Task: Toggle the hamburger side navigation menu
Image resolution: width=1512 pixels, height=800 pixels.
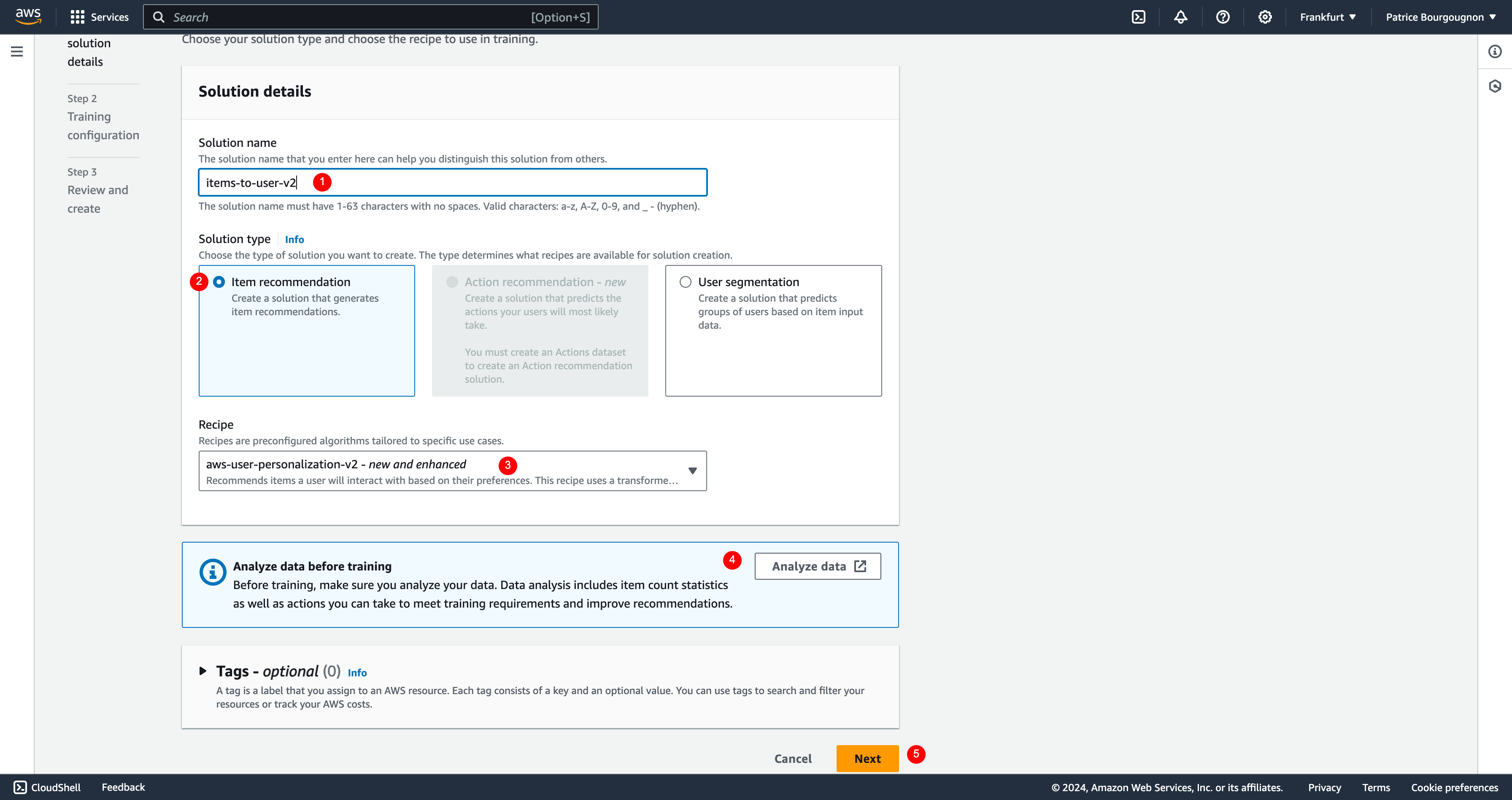Action: (17, 51)
